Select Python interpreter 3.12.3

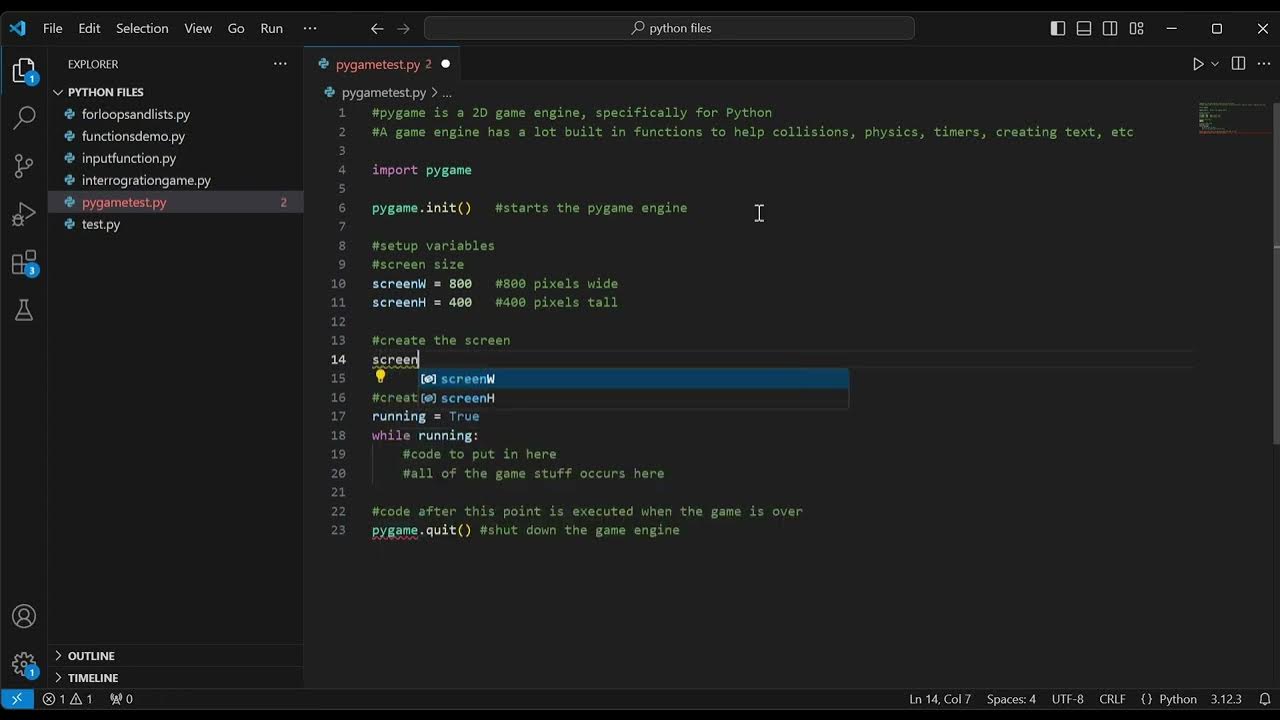coord(1226,699)
